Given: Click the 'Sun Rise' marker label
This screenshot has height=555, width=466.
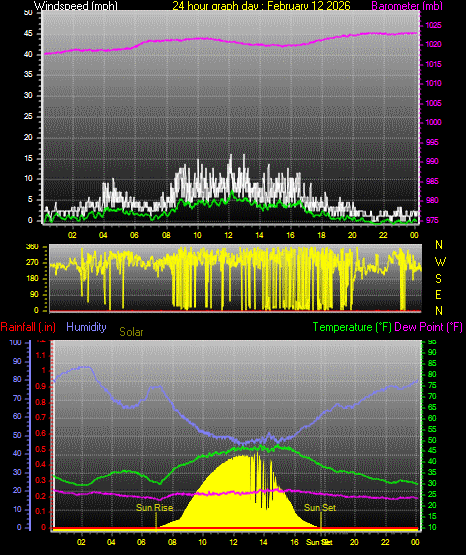Looking at the screenshot, I should click(x=155, y=508).
